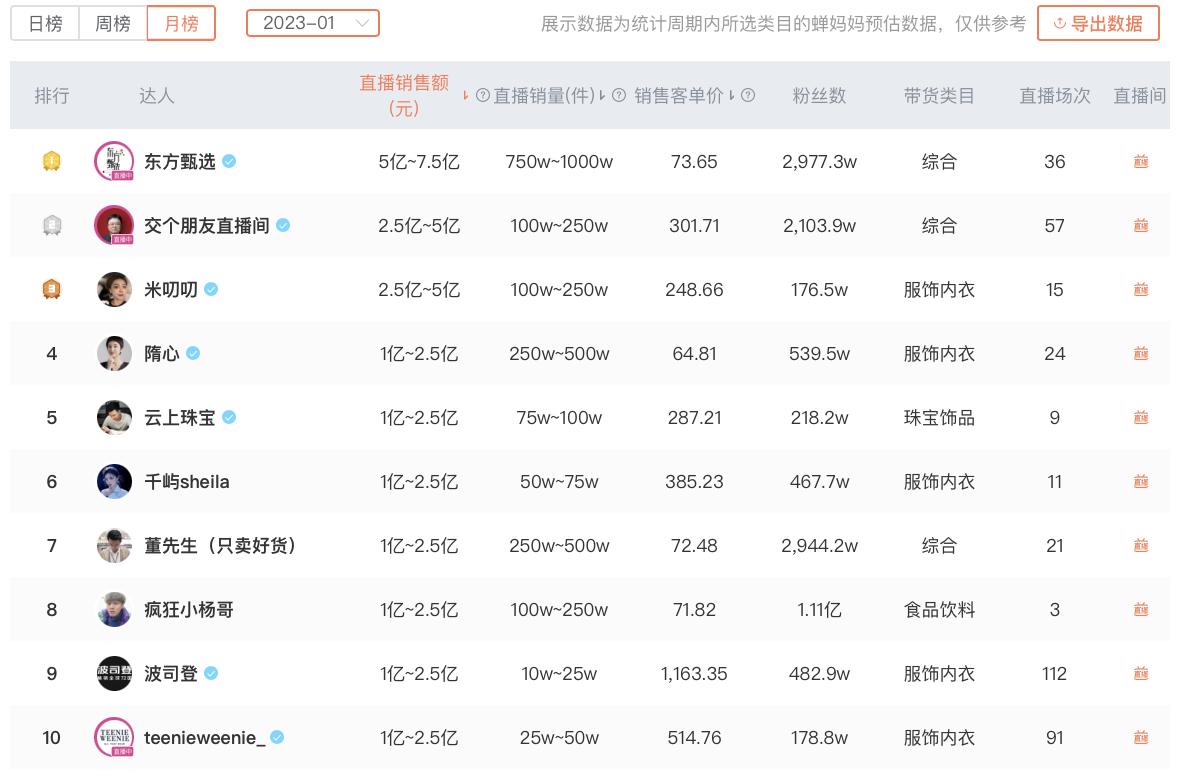The height and width of the screenshot is (774, 1180).
Task: Open the 千屿sheila profile link
Action: pyautogui.click(x=187, y=481)
